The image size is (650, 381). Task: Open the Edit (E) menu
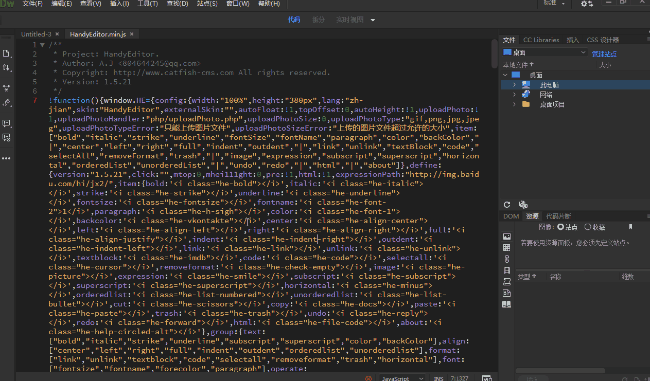point(61,3)
